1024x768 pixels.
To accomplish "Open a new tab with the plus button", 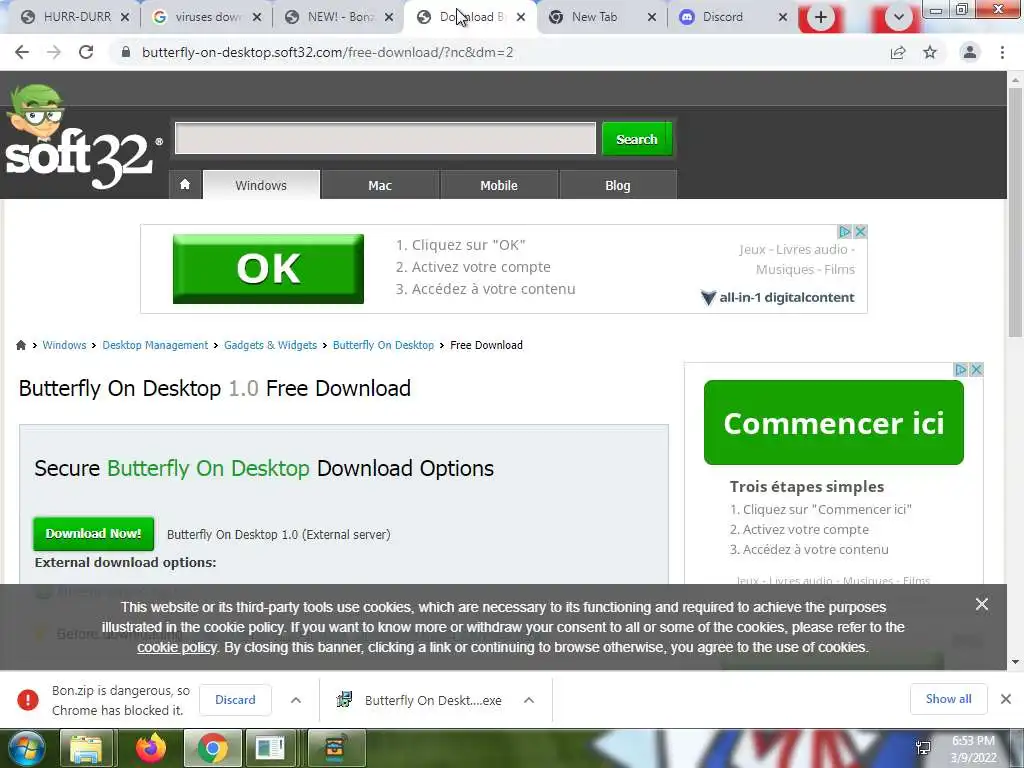I will click(821, 18).
